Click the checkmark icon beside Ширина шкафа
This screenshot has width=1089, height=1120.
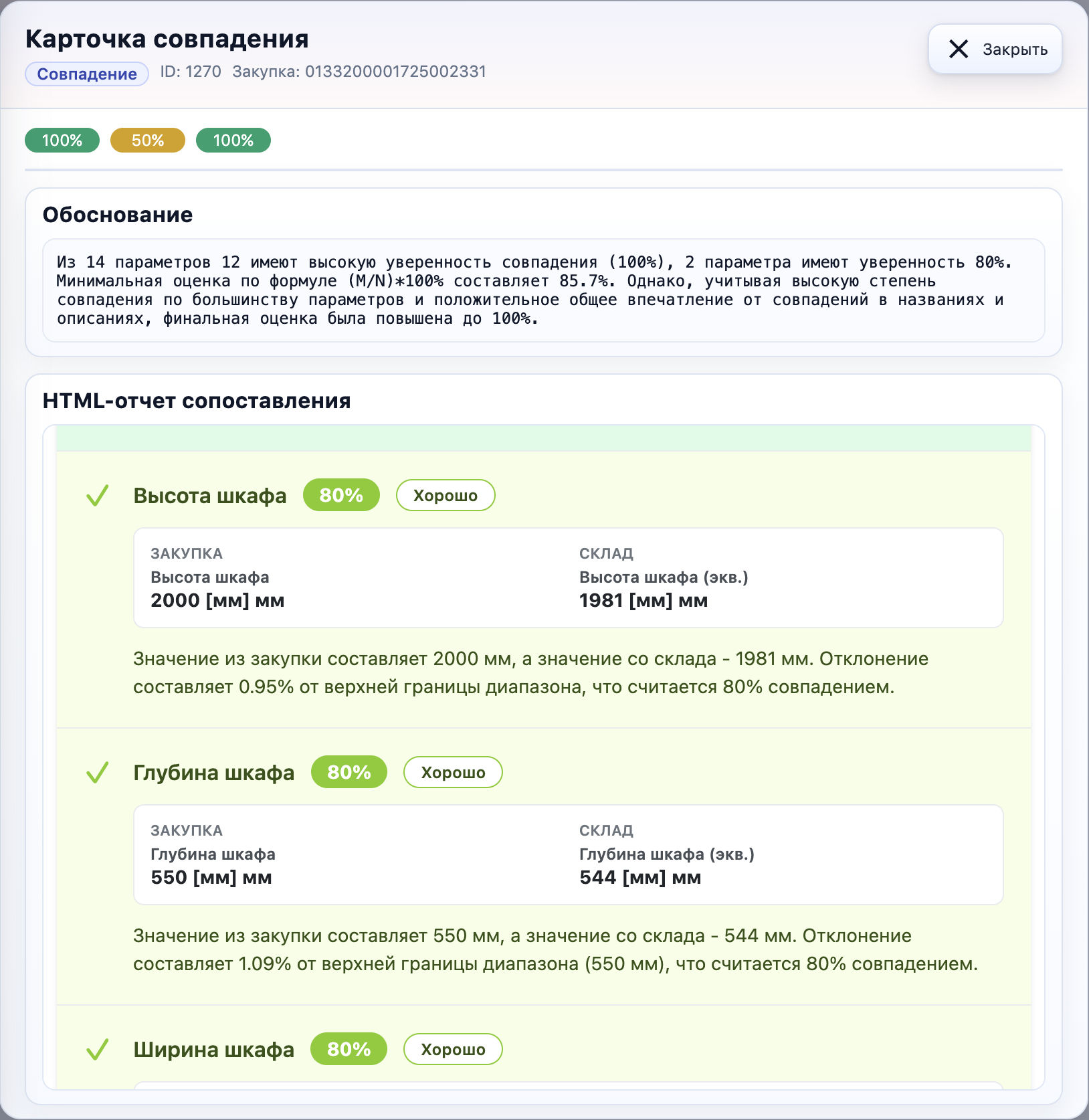click(98, 1050)
